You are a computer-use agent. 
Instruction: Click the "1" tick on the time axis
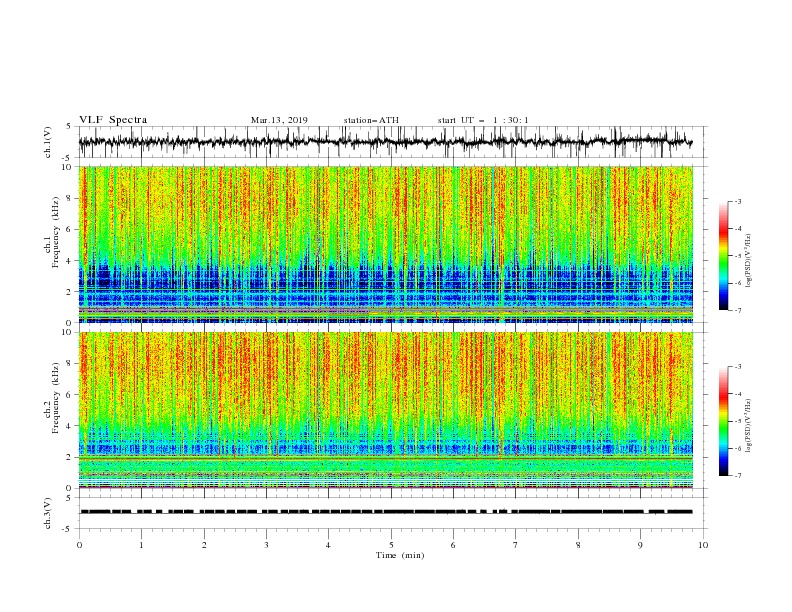[141, 545]
